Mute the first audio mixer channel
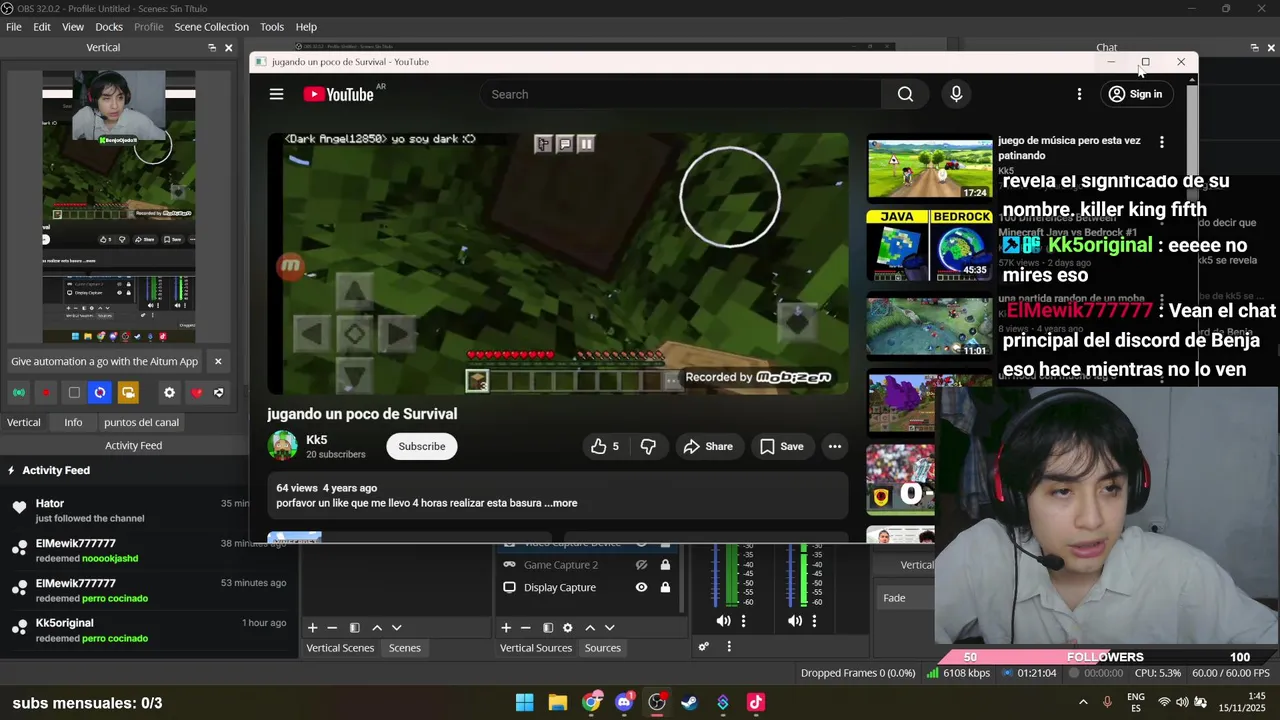The width and height of the screenshot is (1280, 720). [x=723, y=621]
